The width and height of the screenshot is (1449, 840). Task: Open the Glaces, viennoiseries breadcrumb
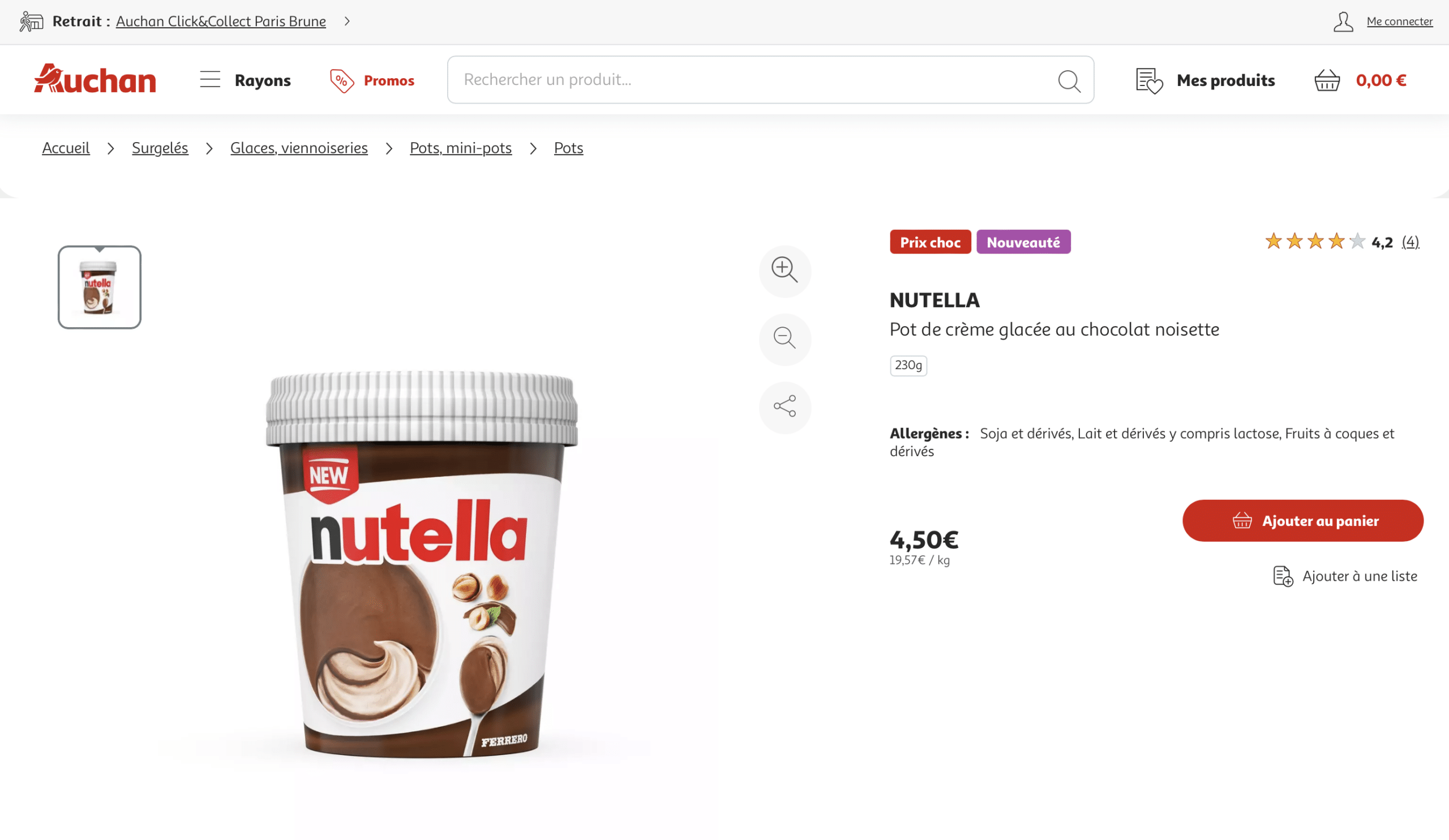pos(299,148)
